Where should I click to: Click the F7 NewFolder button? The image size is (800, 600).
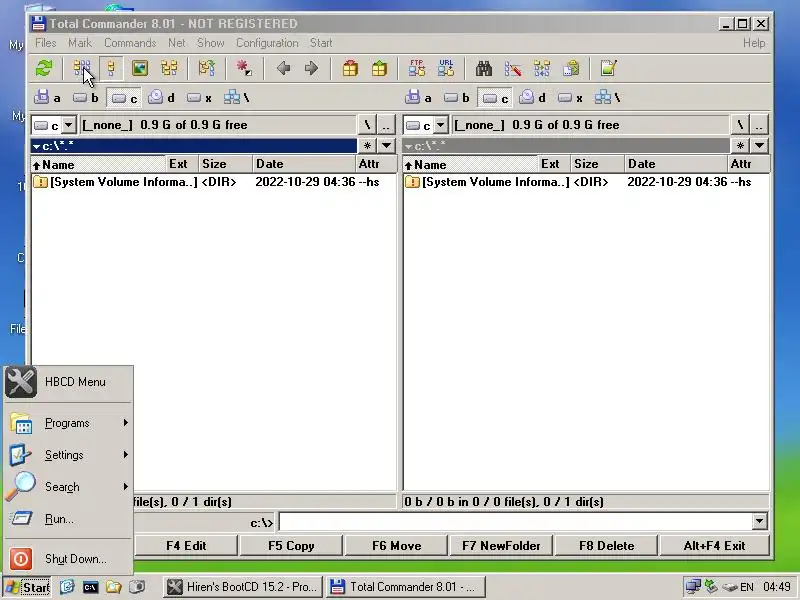point(501,545)
